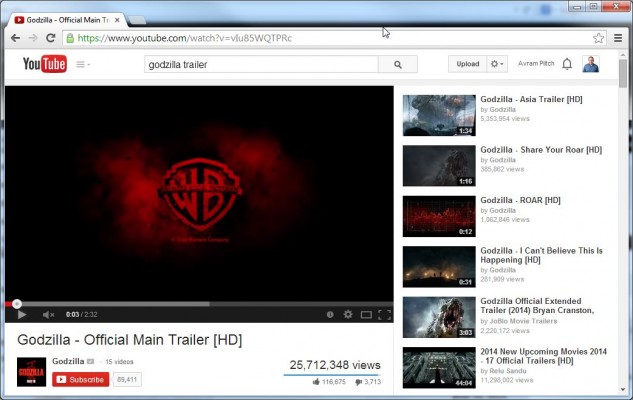The image size is (633, 400).
Task: Open the settings gear dropdown beside Upload
Action: [x=496, y=64]
